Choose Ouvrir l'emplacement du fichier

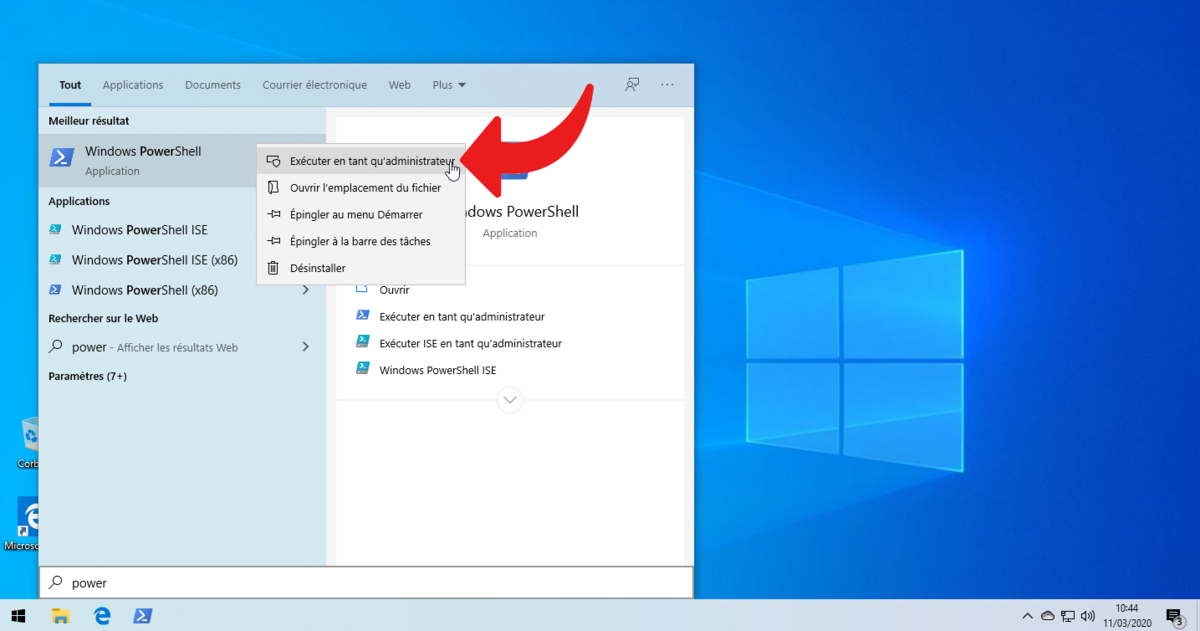(x=361, y=187)
